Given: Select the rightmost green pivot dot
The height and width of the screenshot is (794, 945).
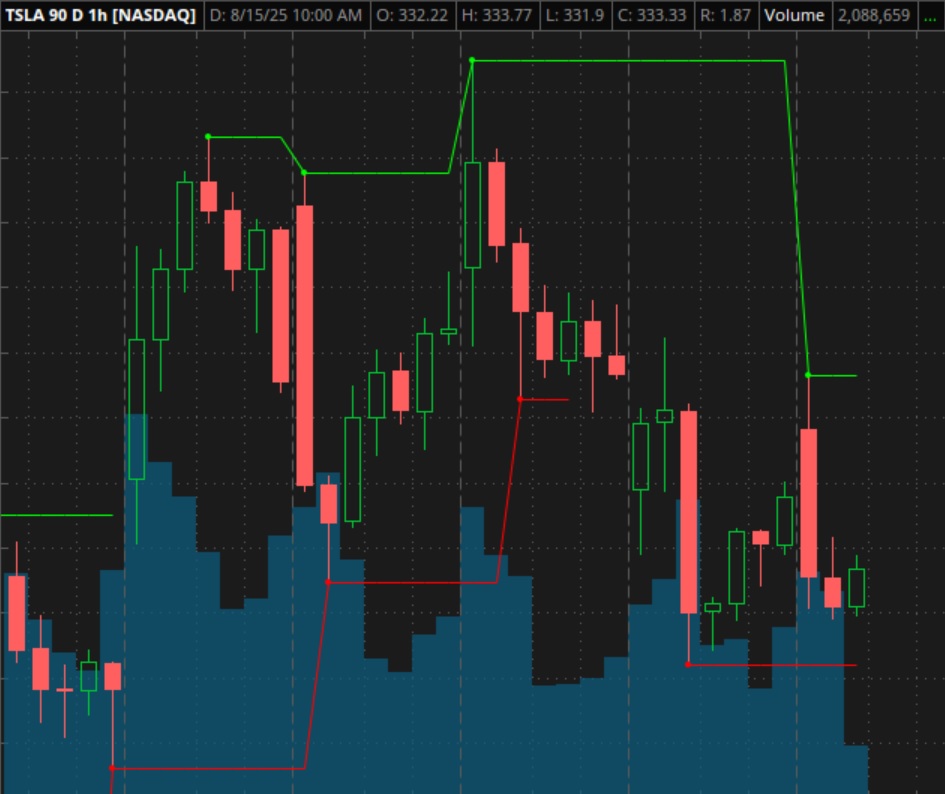Looking at the screenshot, I should coord(808,375).
